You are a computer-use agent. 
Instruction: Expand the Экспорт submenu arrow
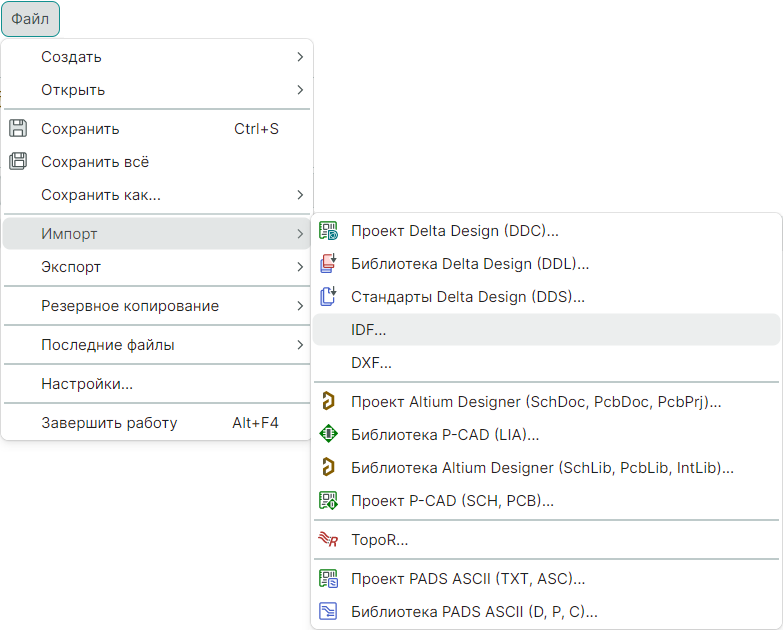coord(300,267)
